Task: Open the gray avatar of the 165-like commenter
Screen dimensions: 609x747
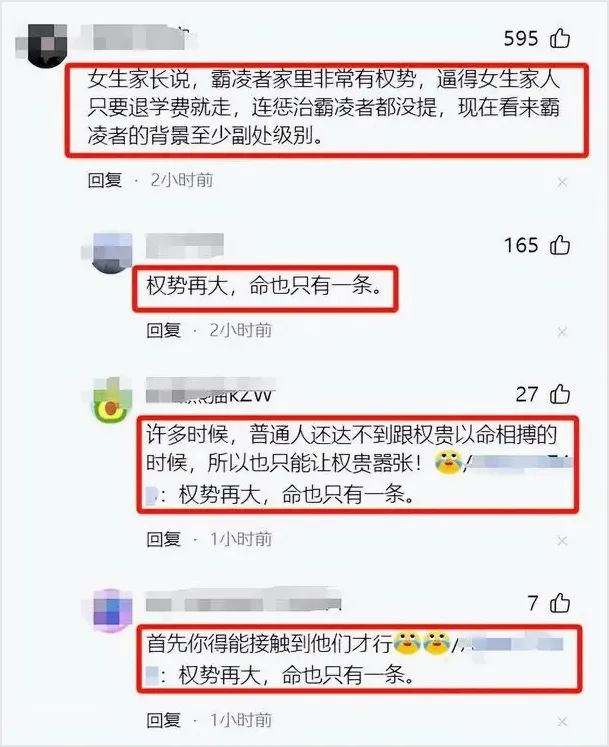Action: pos(109,253)
